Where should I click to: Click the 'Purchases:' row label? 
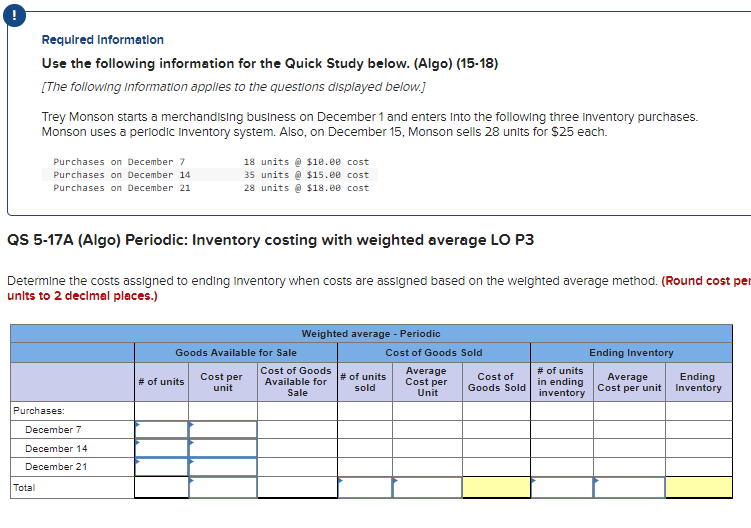(39, 411)
